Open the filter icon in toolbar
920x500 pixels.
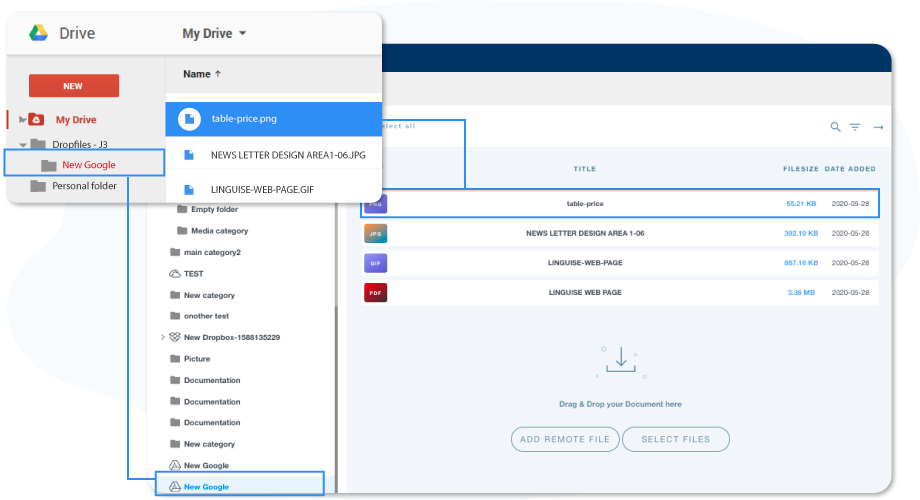pyautogui.click(x=855, y=127)
